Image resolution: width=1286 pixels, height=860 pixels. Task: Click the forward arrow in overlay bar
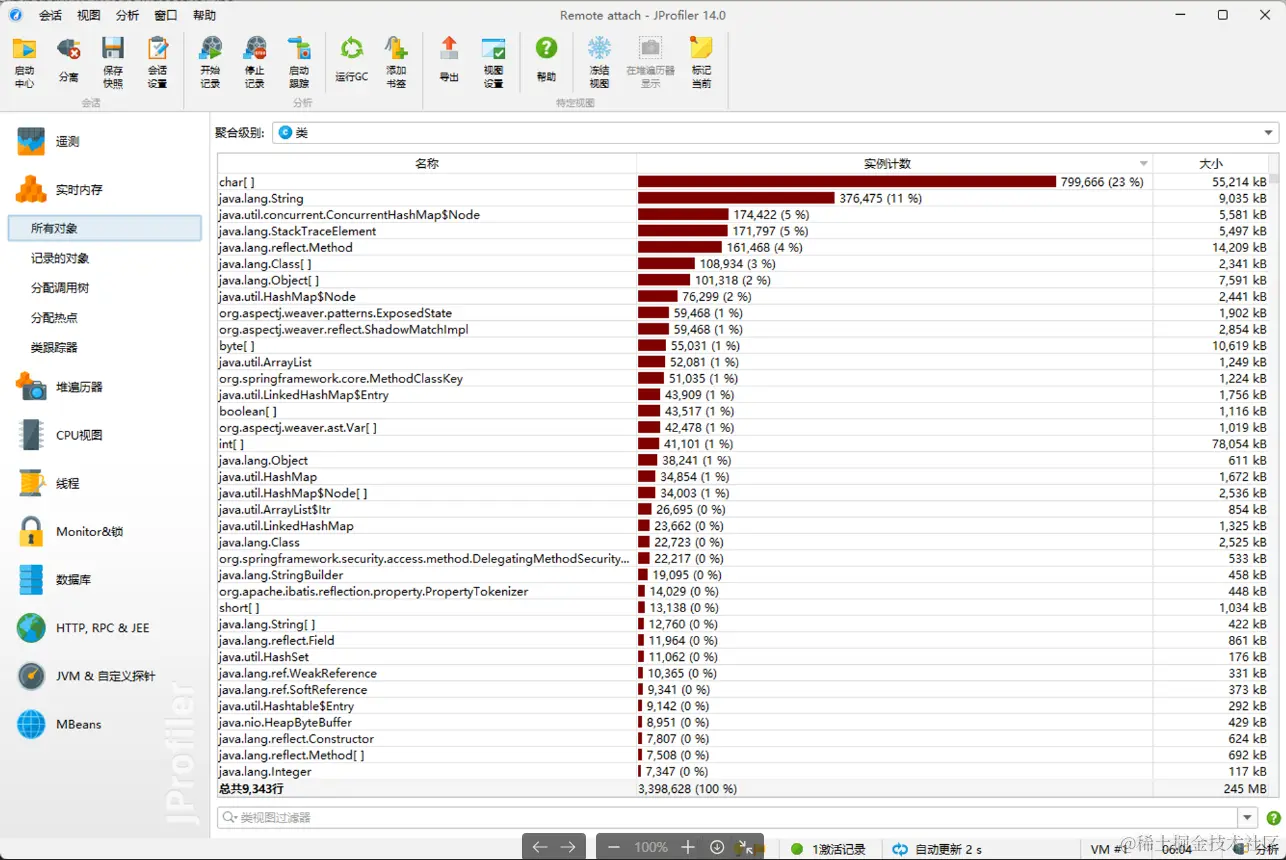[568, 847]
